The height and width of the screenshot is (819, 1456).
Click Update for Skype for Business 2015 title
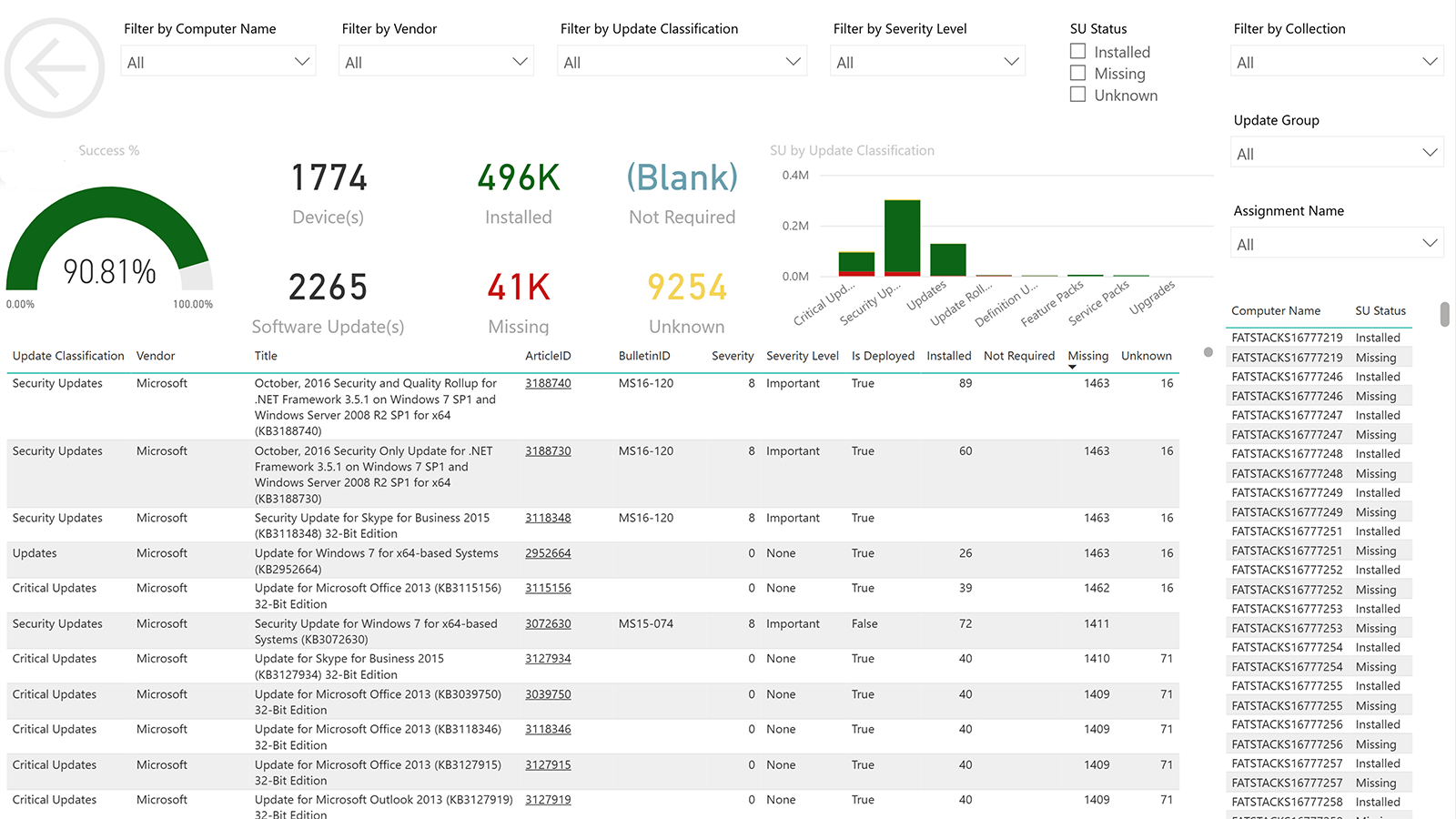point(349,666)
